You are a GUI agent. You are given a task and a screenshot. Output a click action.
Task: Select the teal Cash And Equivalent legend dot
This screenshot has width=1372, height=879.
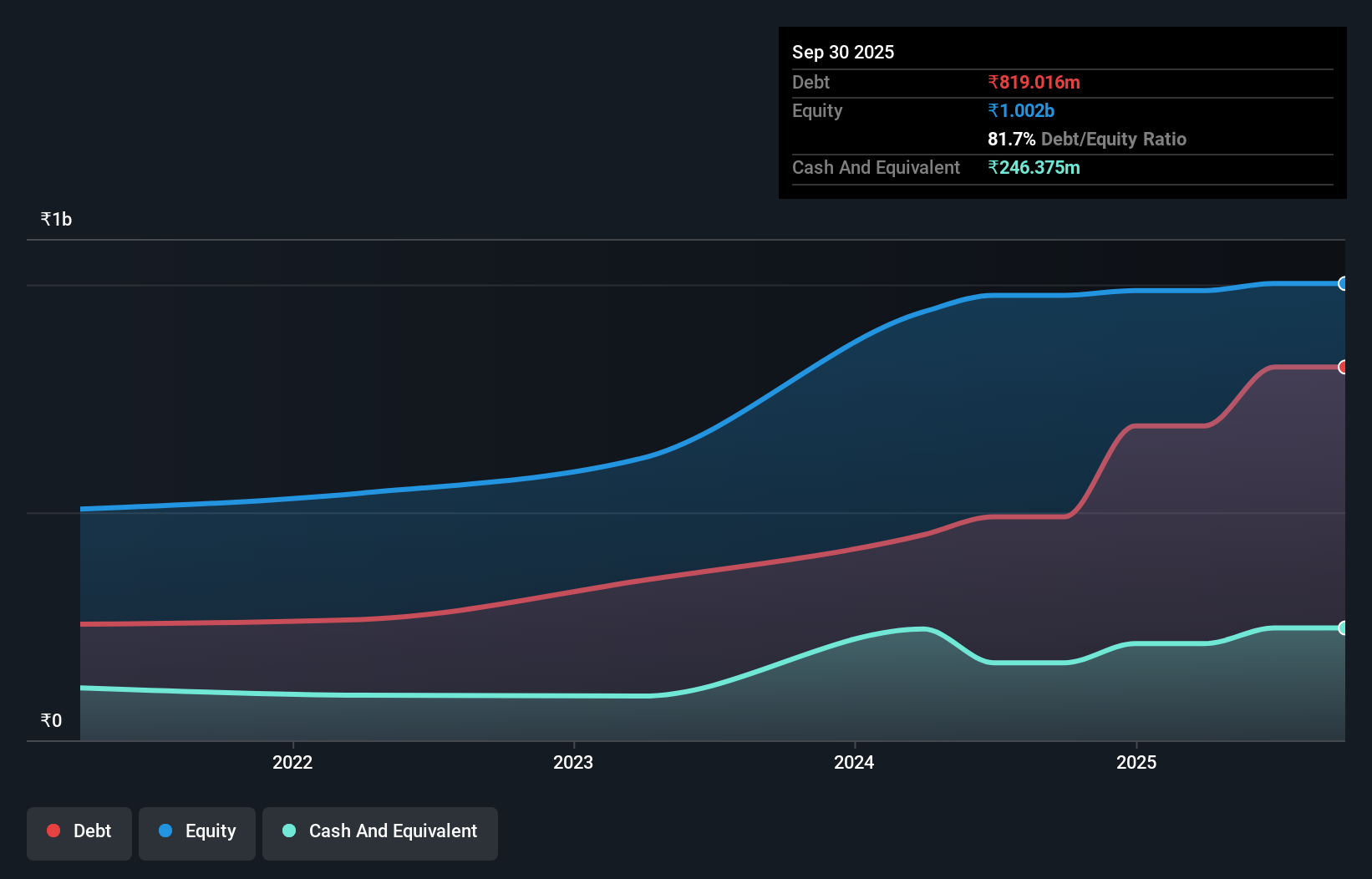(288, 831)
